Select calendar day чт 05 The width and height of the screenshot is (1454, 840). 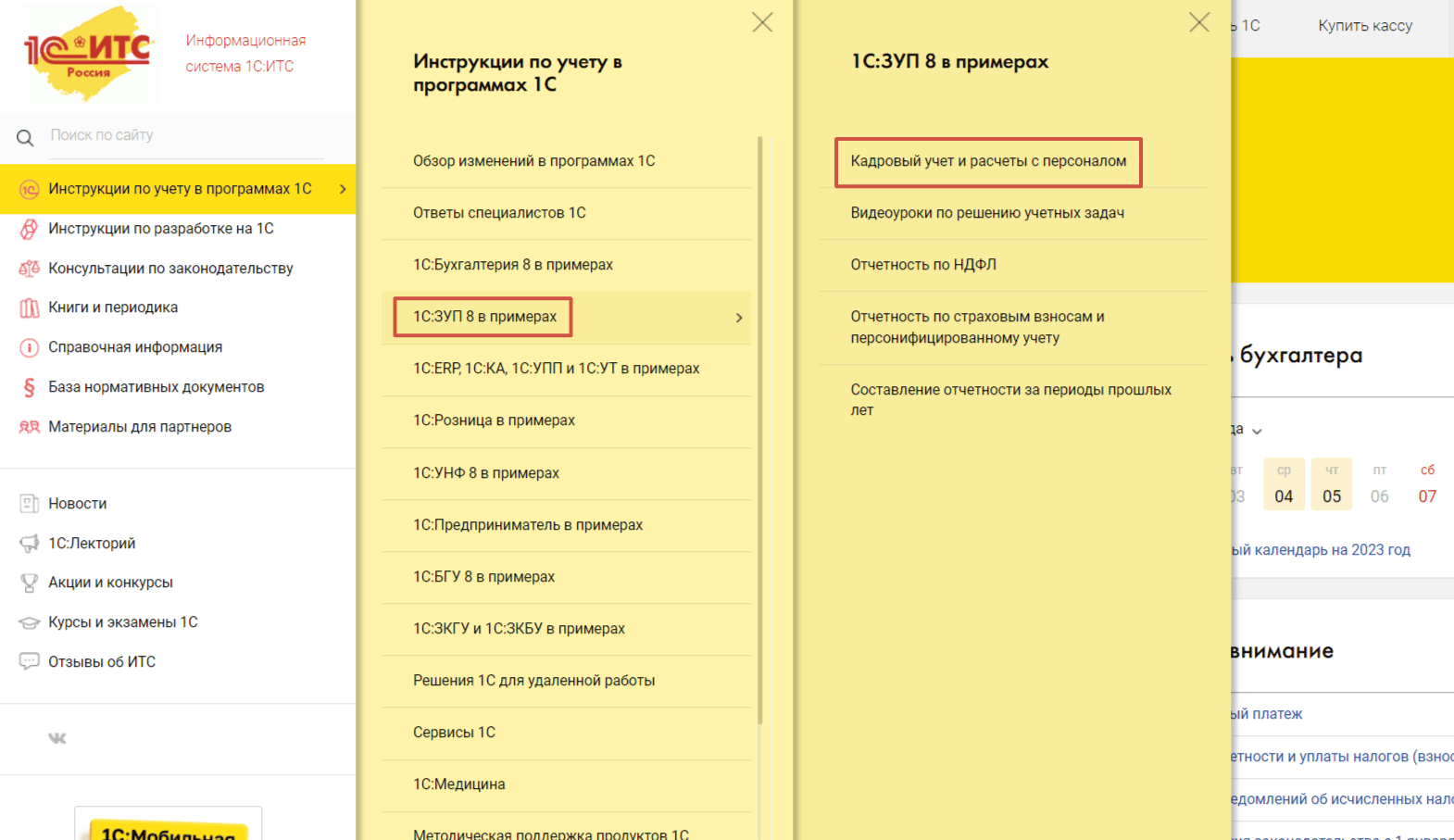(x=1332, y=484)
